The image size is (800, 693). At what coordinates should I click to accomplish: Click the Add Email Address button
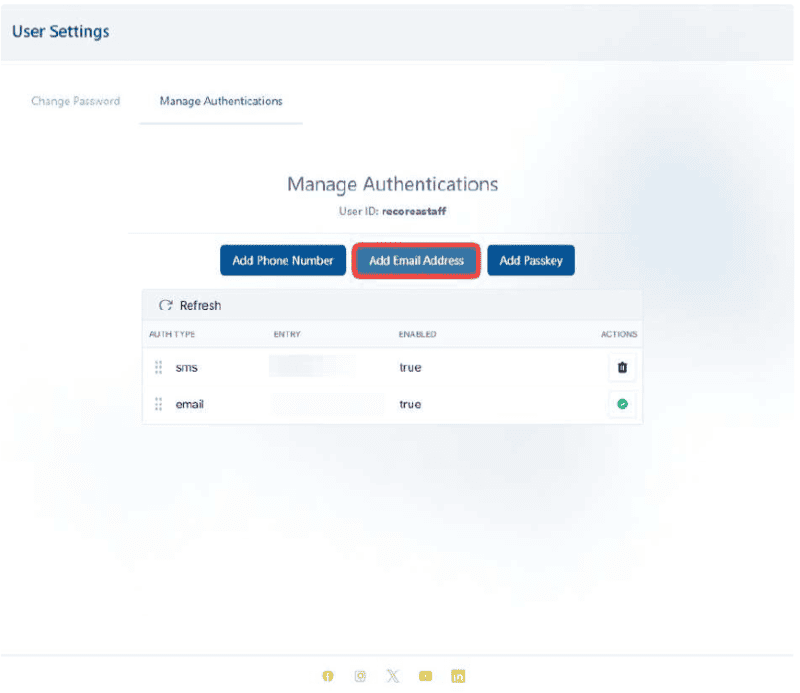point(417,261)
